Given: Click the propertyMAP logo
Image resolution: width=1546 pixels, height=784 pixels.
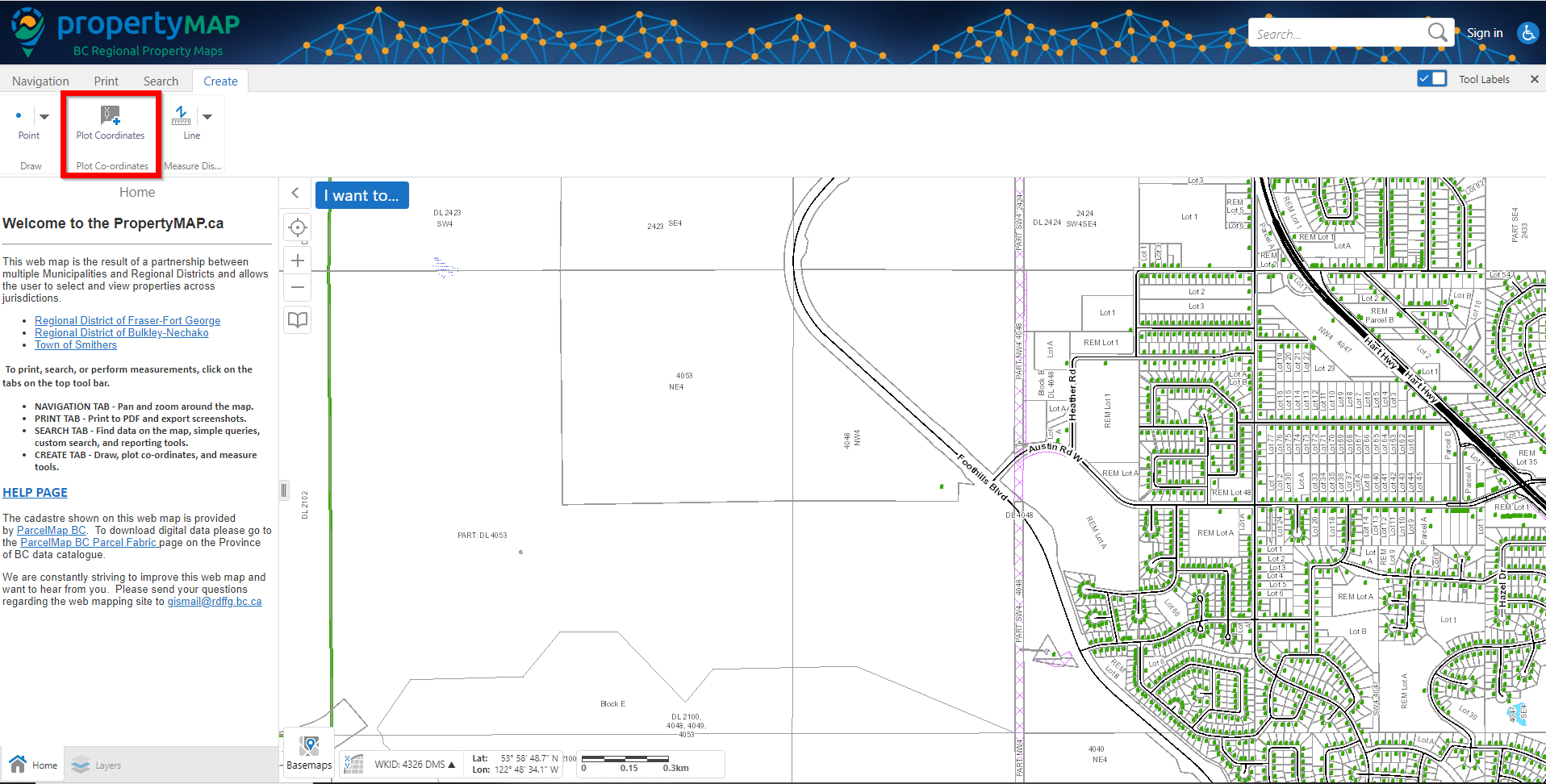Looking at the screenshot, I should click(x=126, y=32).
